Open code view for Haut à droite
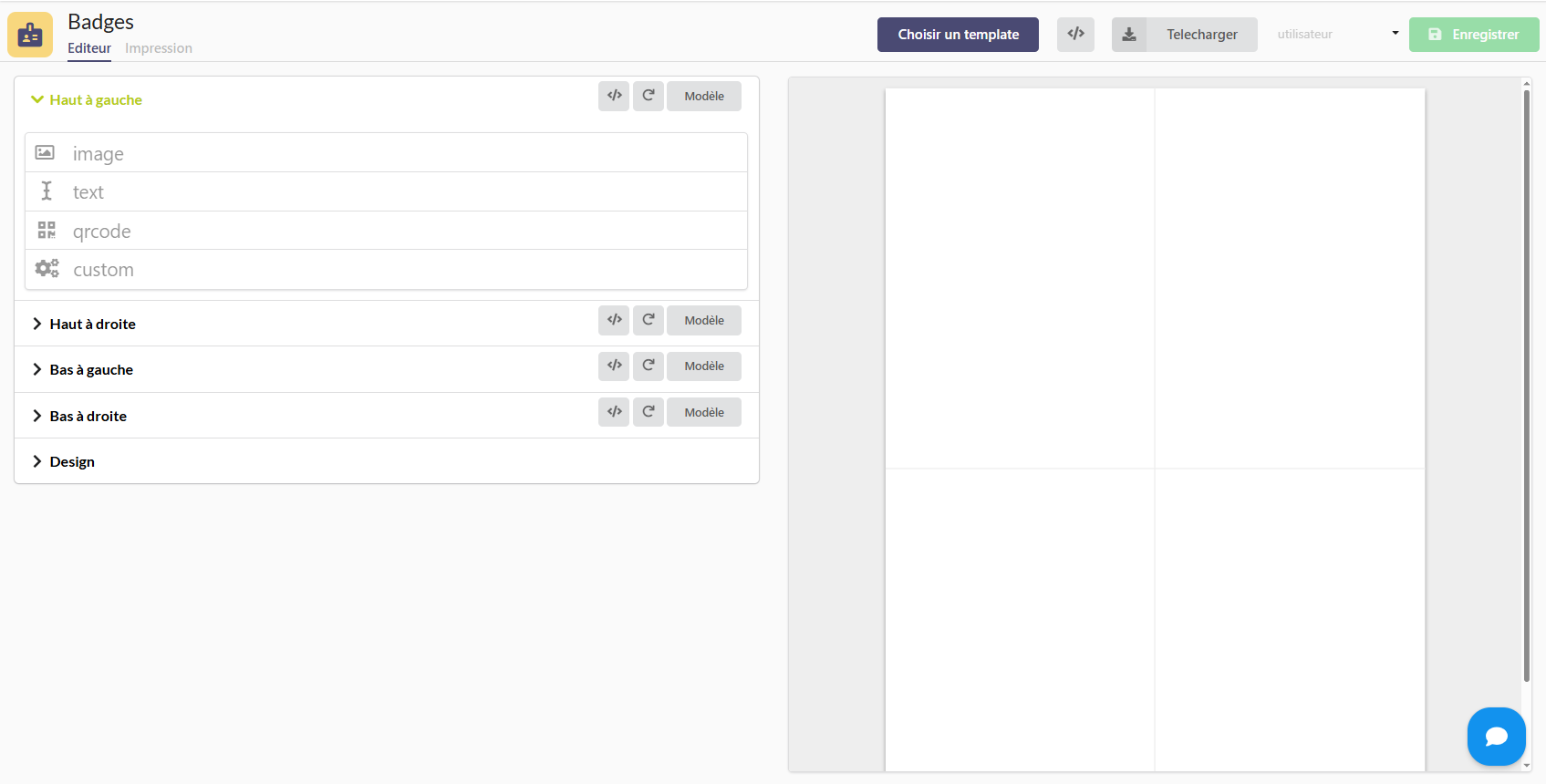 pos(614,320)
